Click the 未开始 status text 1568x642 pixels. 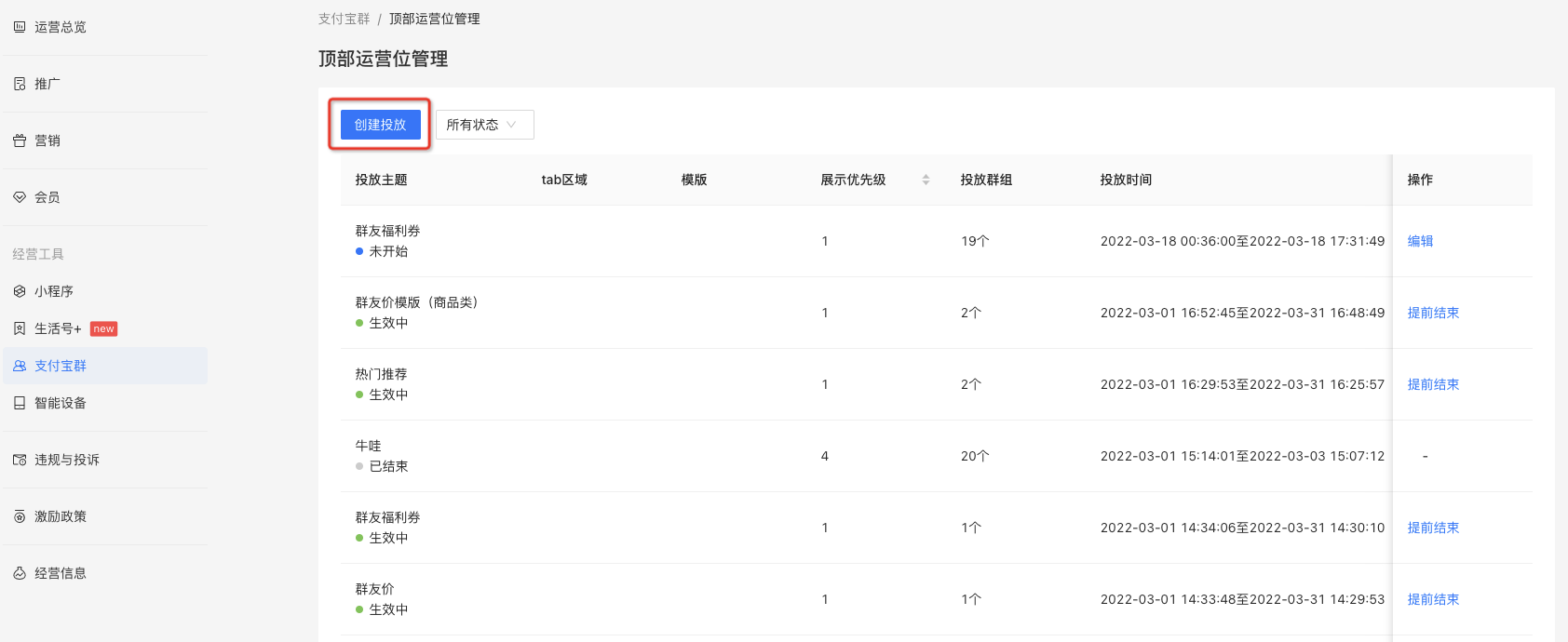(x=388, y=251)
